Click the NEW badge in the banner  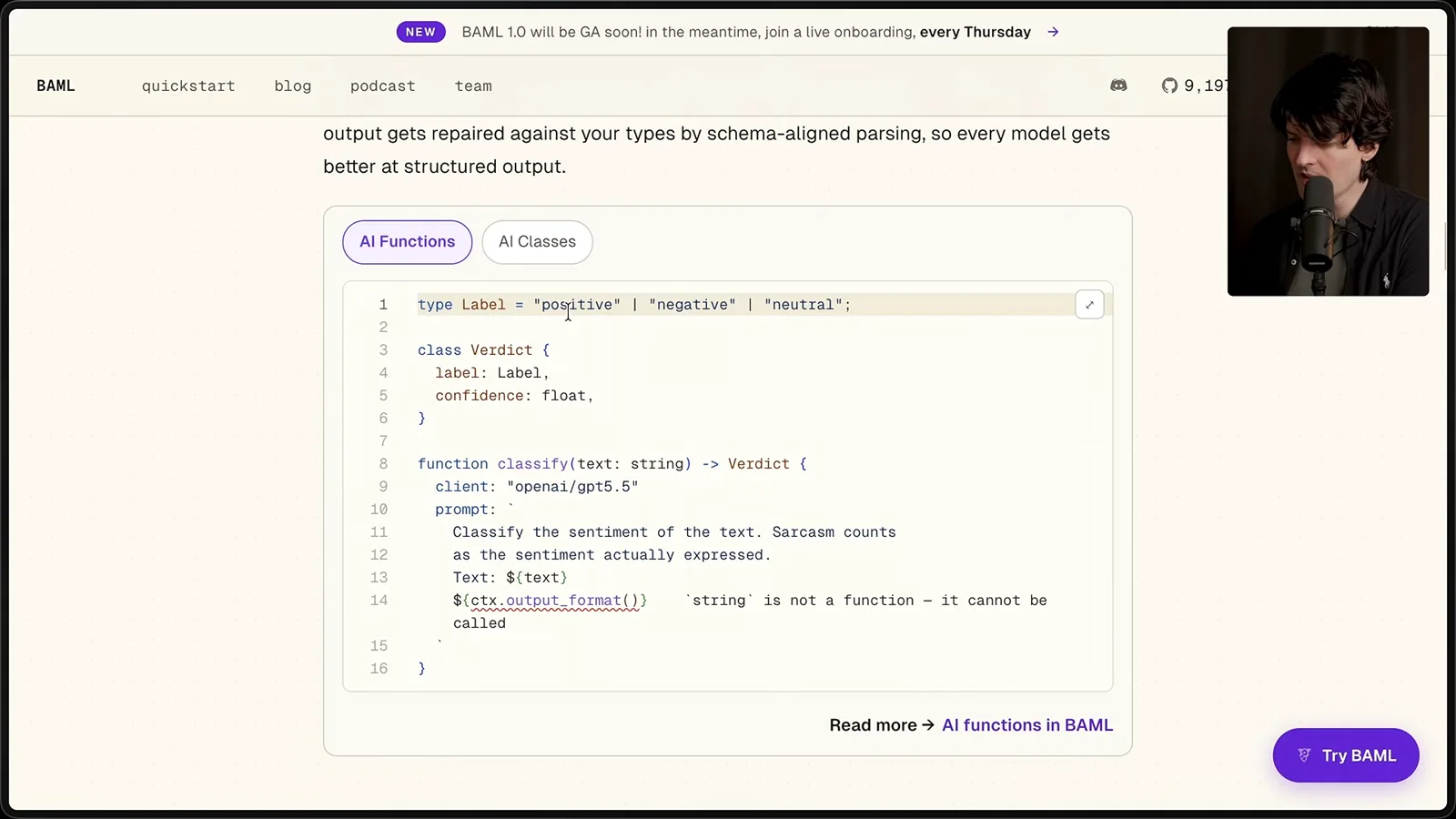(420, 32)
